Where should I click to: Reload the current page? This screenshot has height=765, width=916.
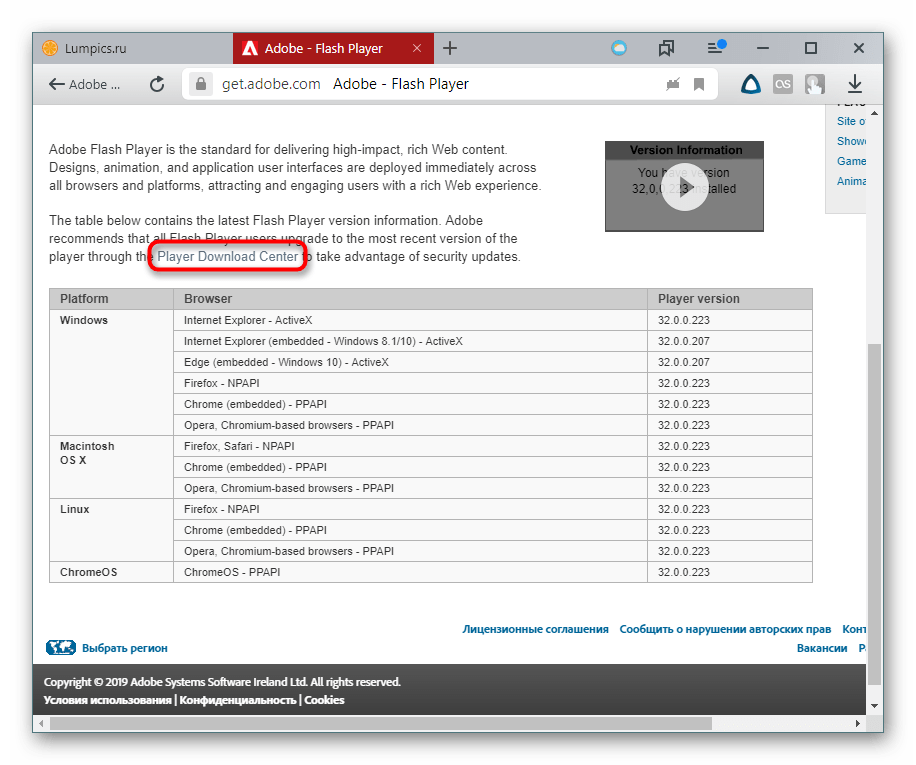[157, 85]
